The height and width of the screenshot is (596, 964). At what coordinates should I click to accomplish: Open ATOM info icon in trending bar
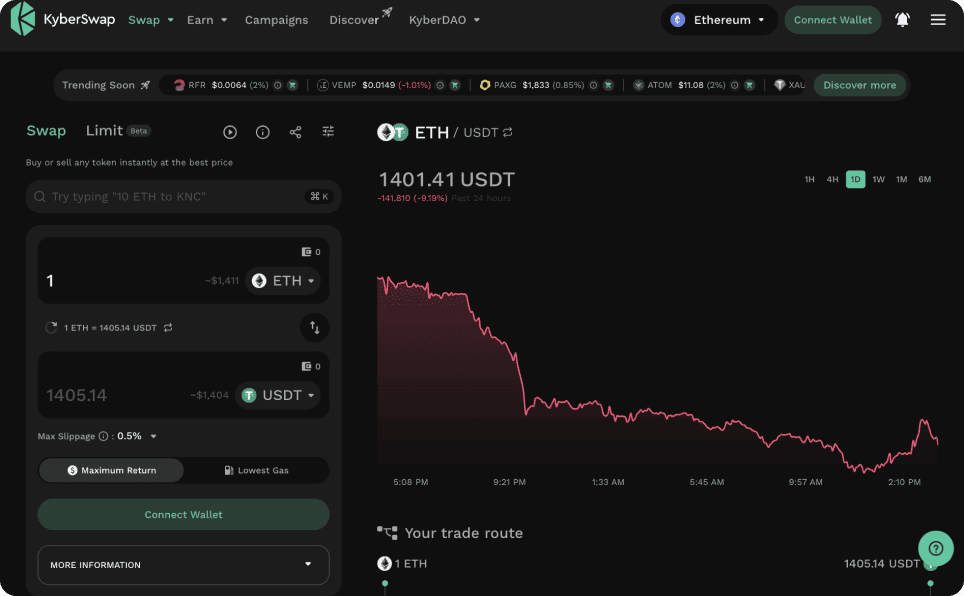[734, 85]
